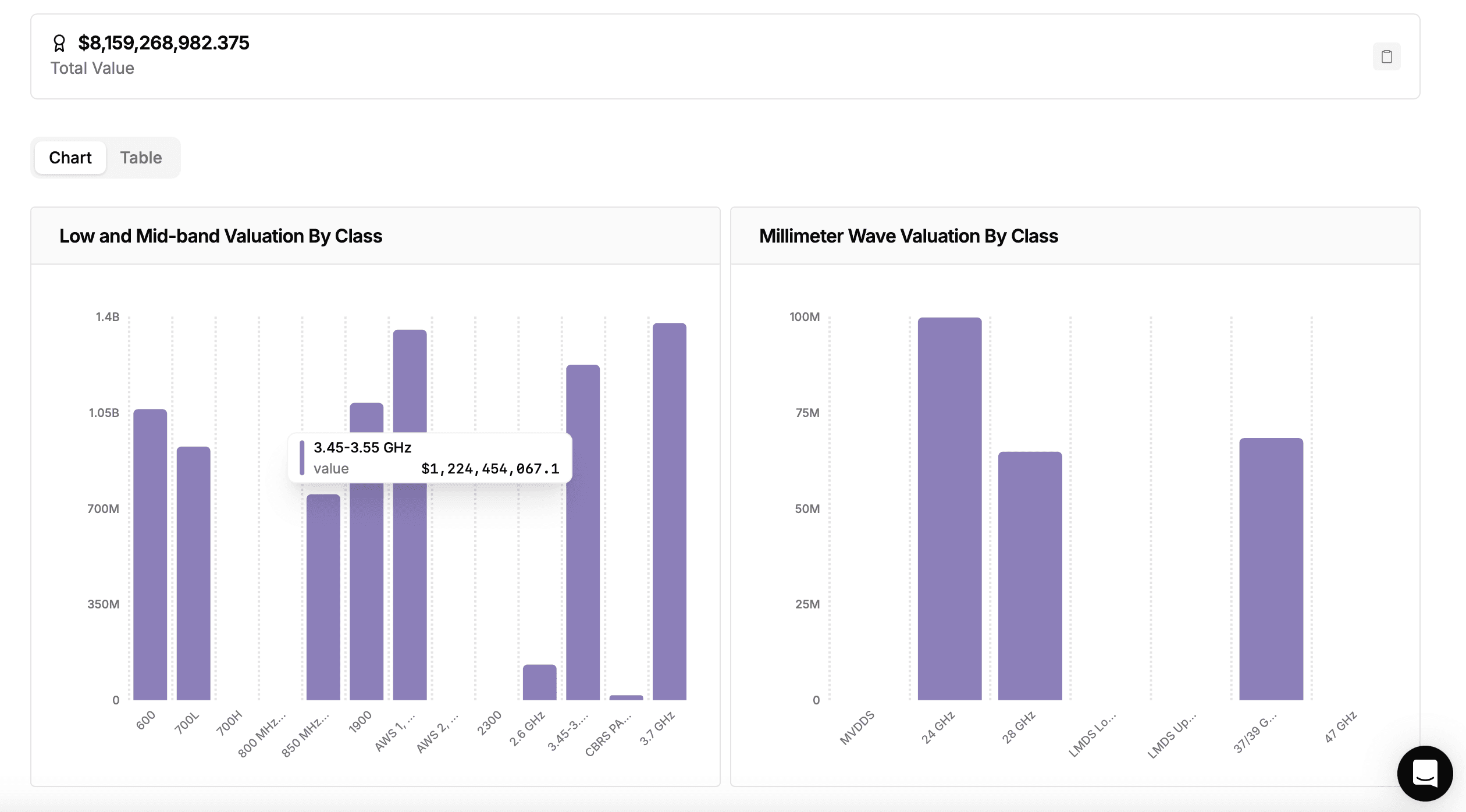Select the 28 GHz bar
Image resolution: width=1466 pixels, height=812 pixels.
point(1030,576)
